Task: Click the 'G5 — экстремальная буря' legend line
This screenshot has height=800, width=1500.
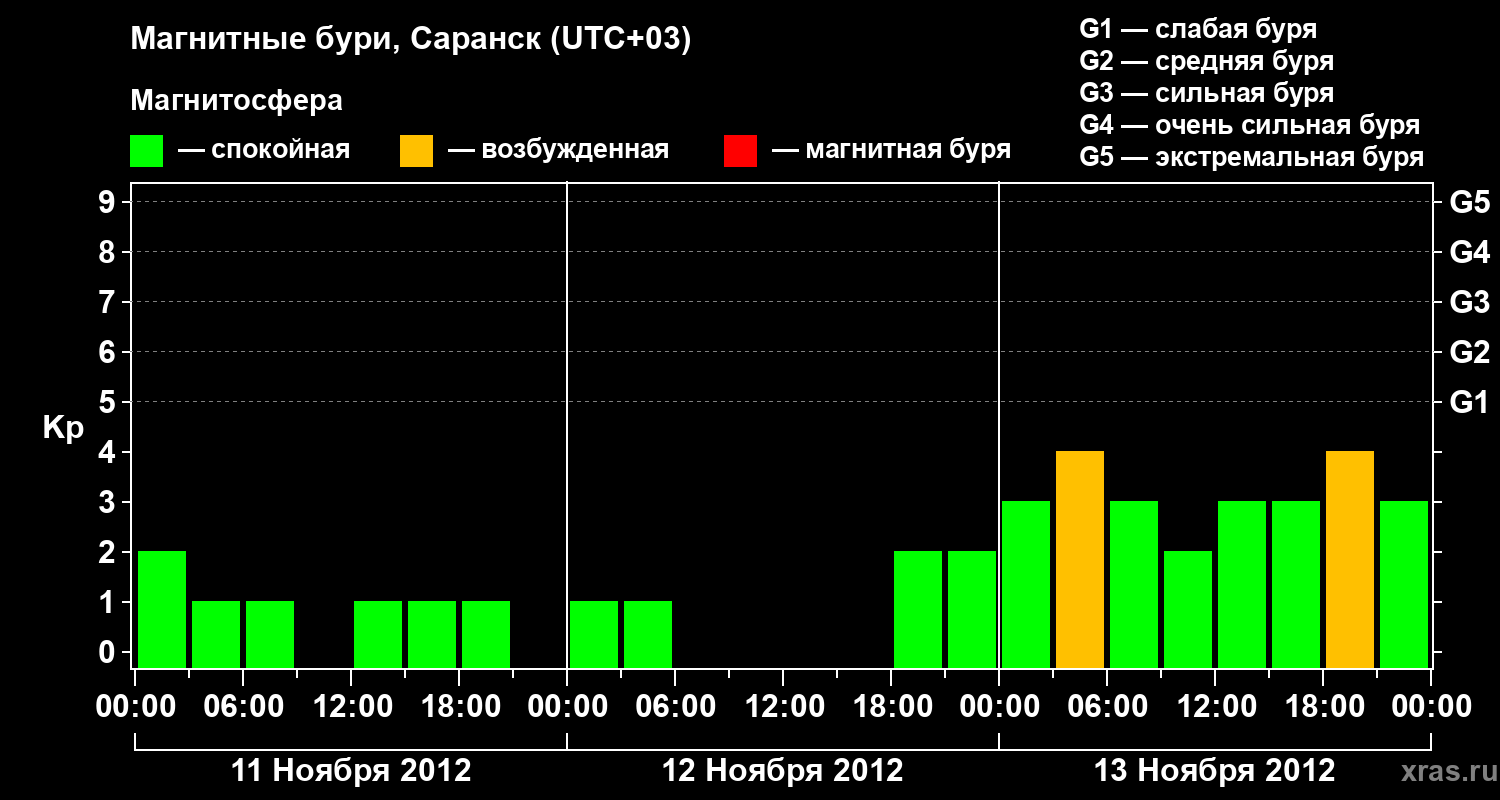Action: [1251, 158]
